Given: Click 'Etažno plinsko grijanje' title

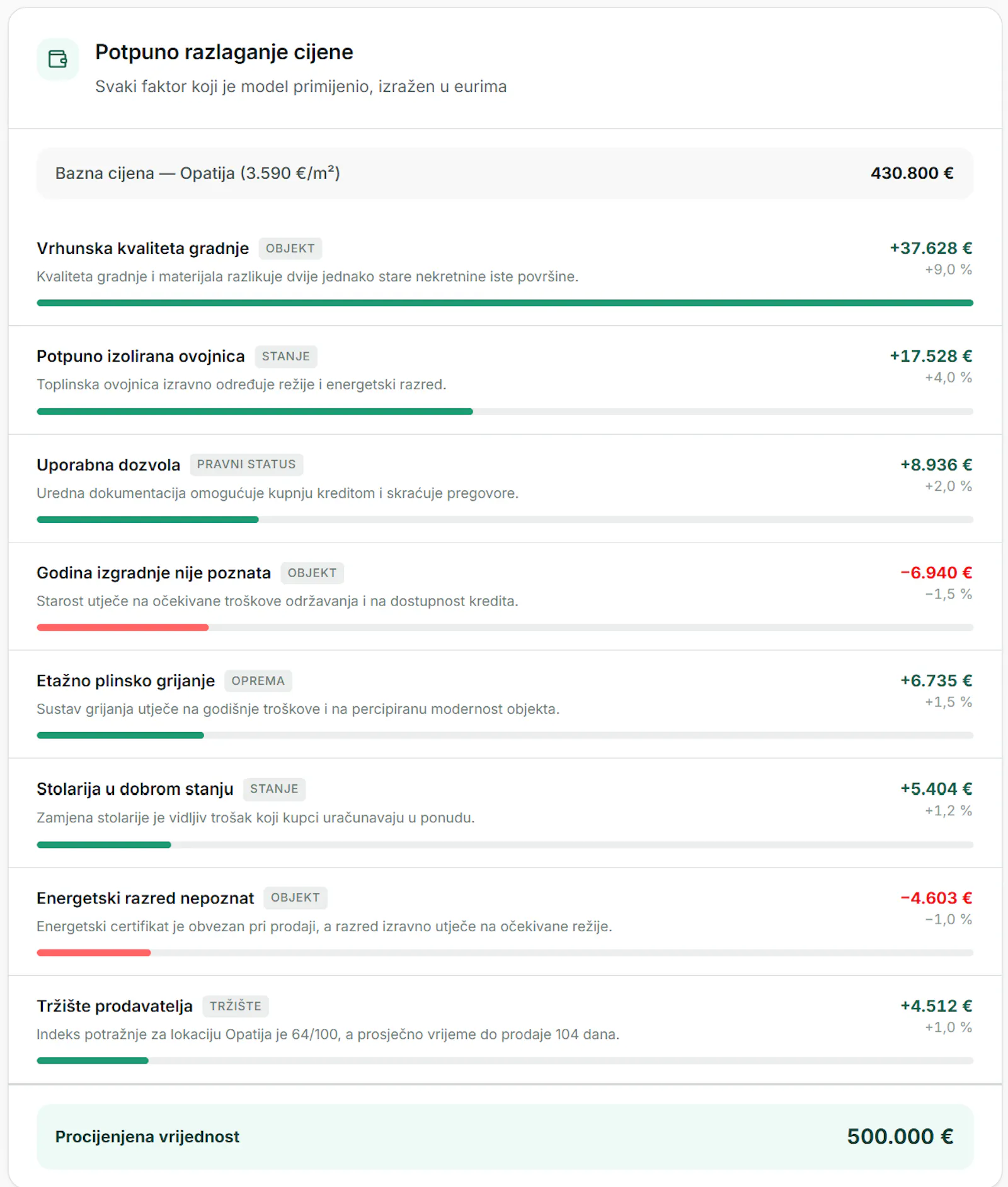Looking at the screenshot, I should pos(125,681).
